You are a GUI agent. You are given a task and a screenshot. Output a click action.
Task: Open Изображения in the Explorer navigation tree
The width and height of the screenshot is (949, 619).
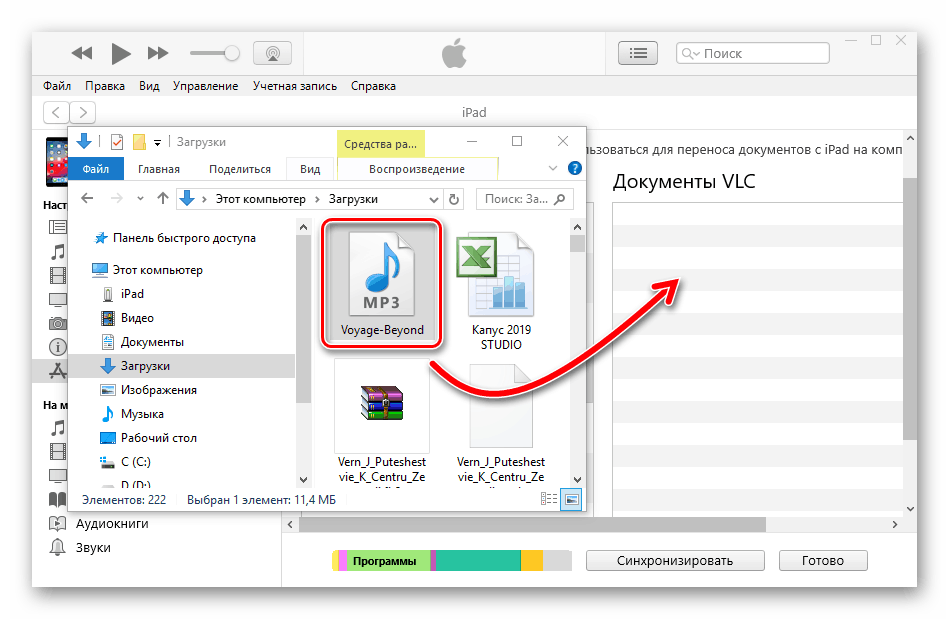click(159, 390)
